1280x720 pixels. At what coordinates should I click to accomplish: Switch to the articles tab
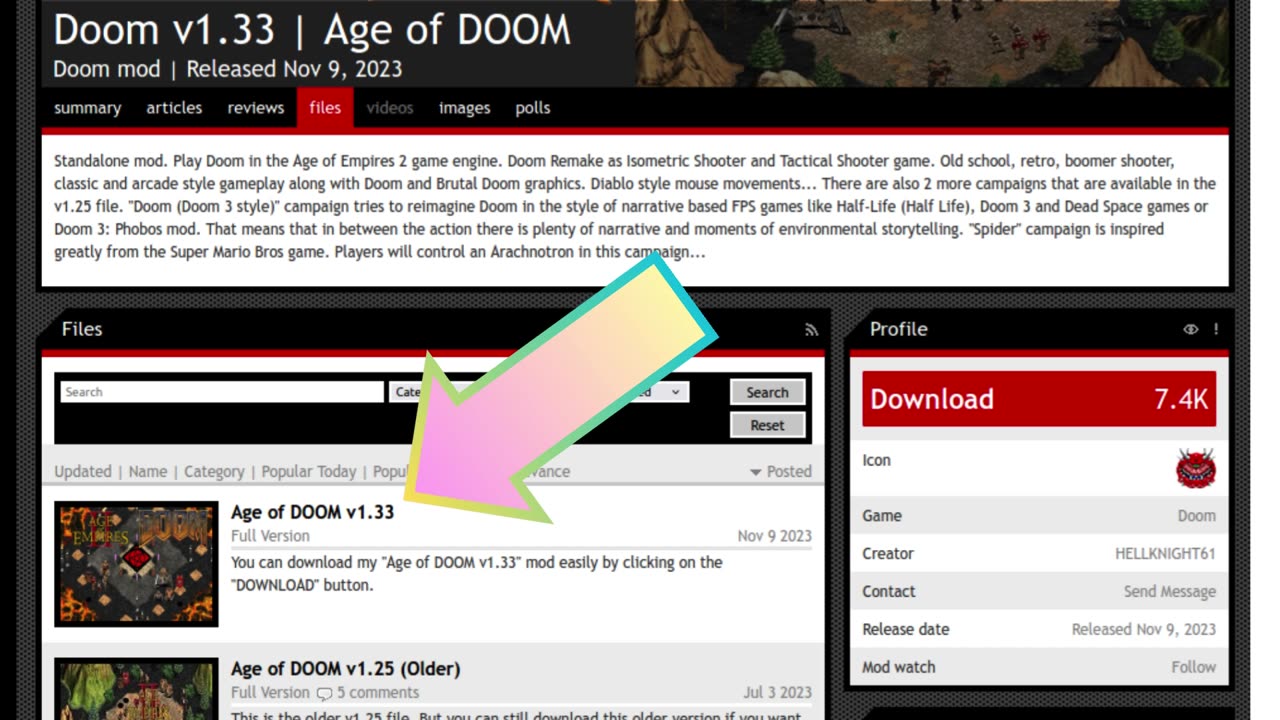pos(174,108)
